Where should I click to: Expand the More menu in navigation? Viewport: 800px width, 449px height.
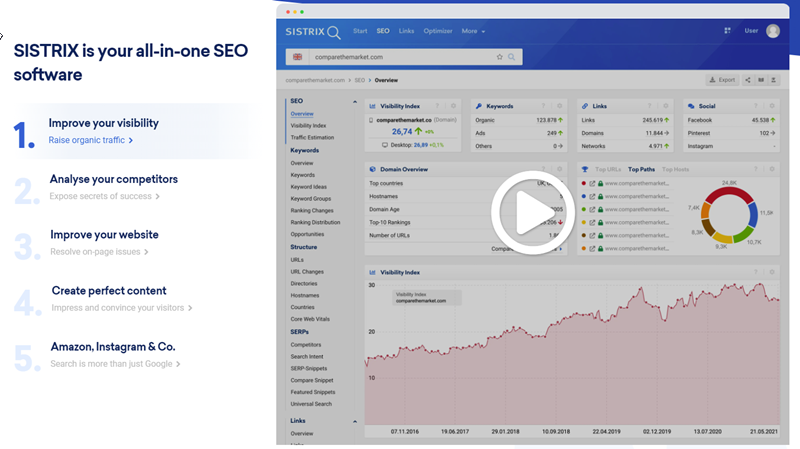[x=473, y=31]
